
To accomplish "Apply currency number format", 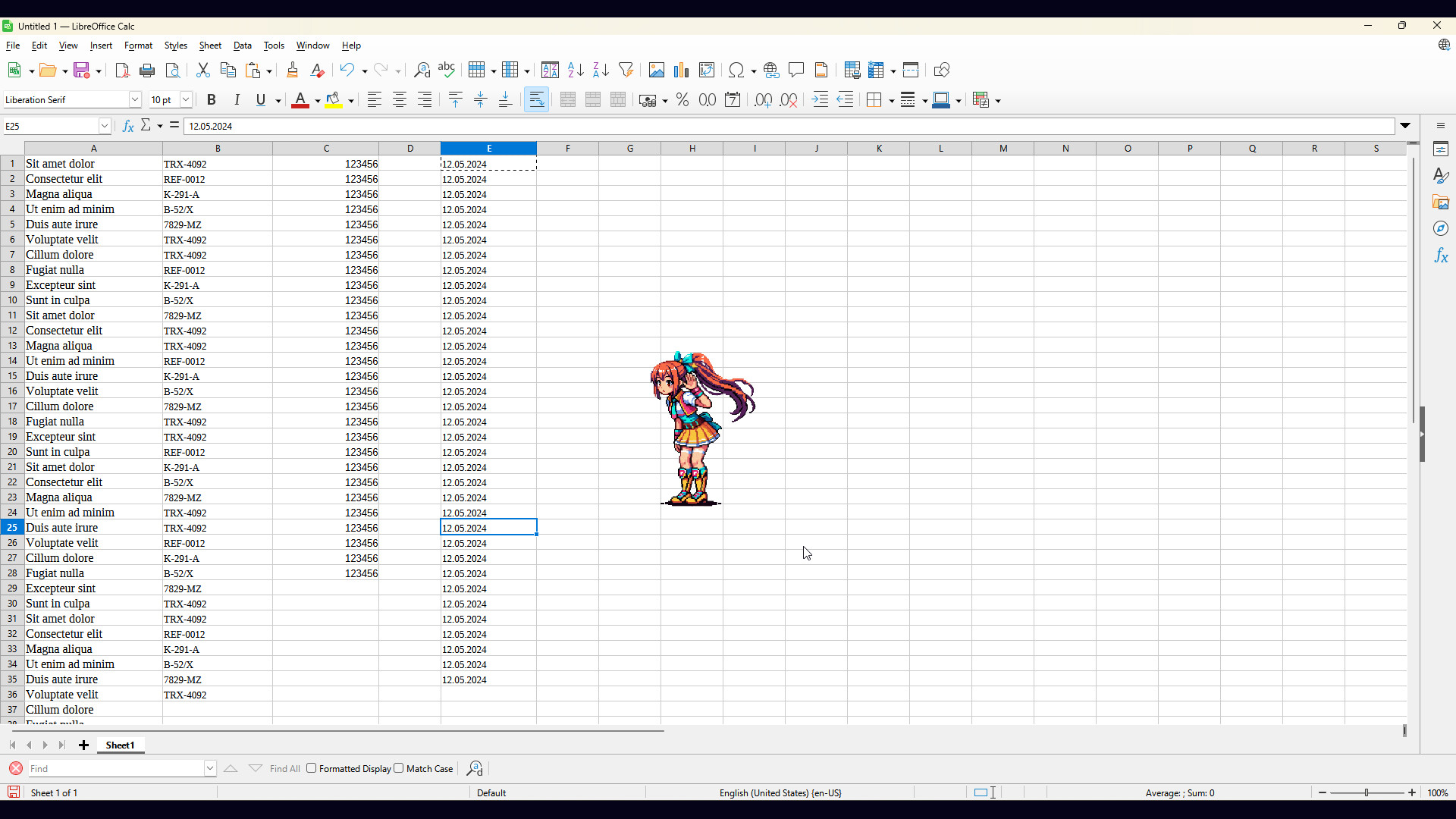I will coord(648,99).
